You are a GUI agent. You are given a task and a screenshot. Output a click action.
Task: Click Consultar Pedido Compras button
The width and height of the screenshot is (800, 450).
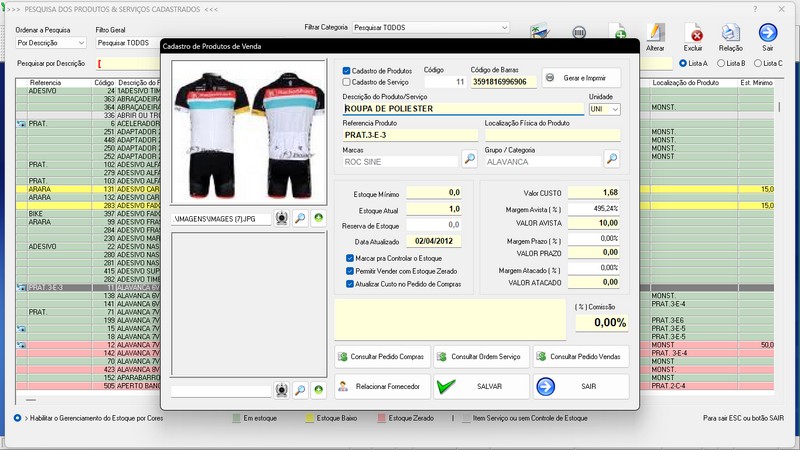pos(382,356)
